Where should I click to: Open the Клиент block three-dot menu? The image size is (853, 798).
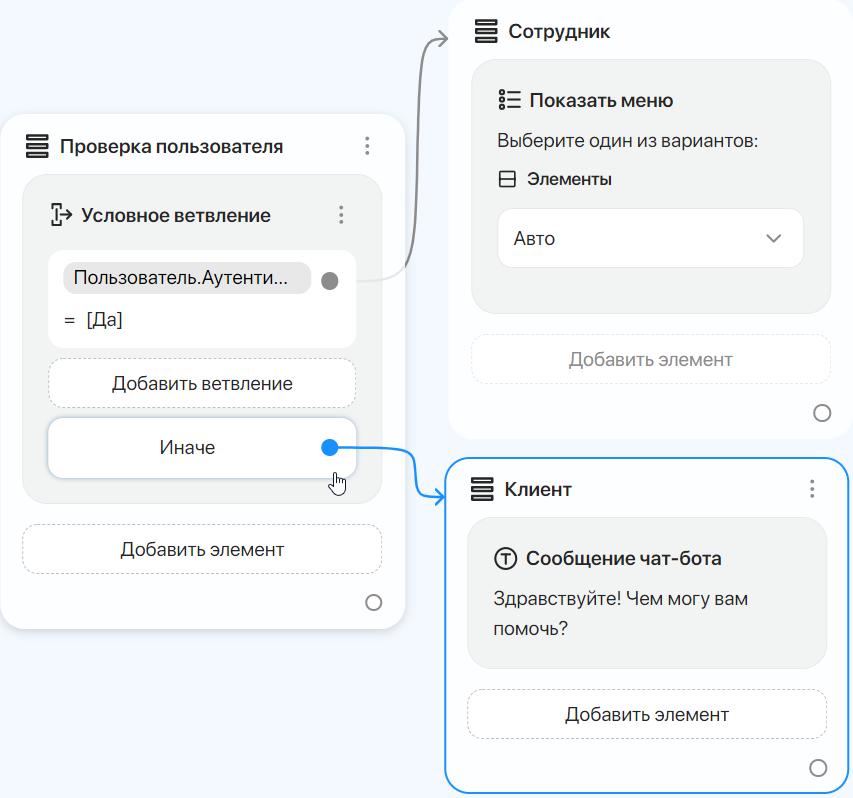click(812, 489)
